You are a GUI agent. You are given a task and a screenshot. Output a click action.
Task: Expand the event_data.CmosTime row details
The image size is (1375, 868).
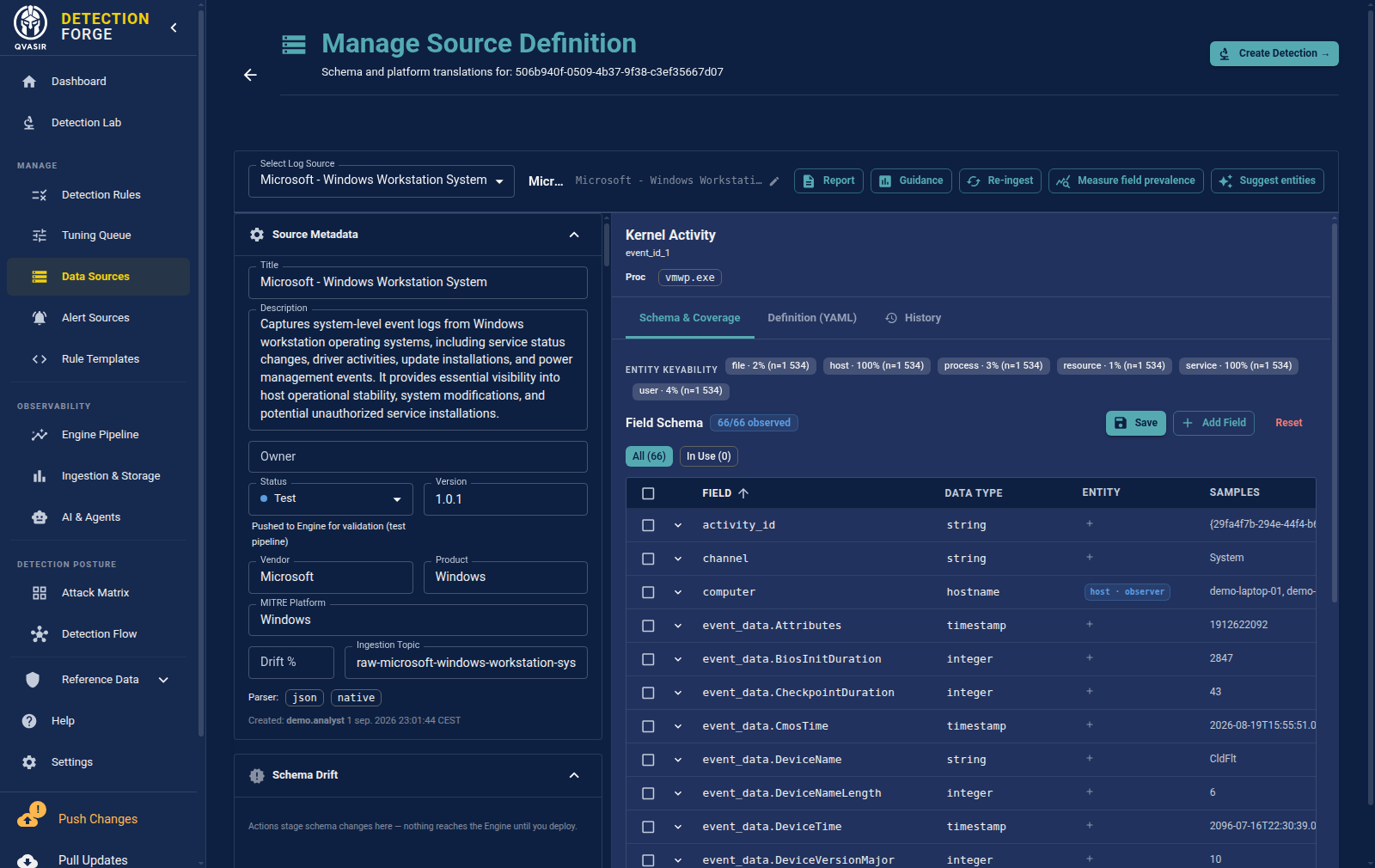pyautogui.click(x=678, y=726)
